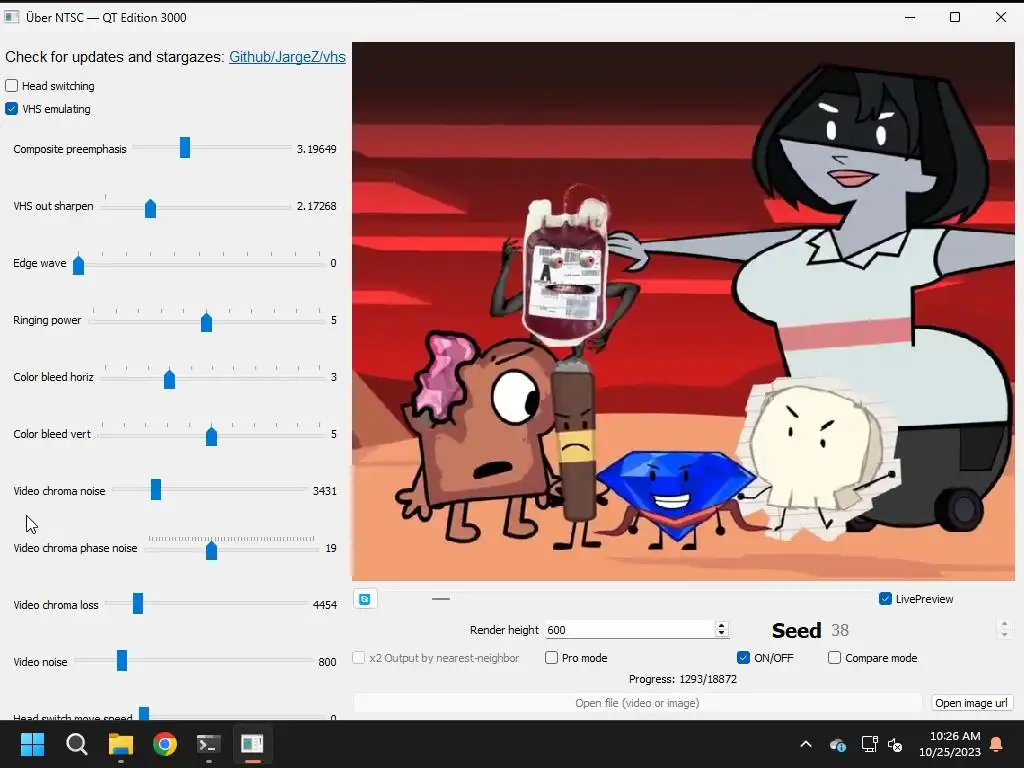Open Windows Search from the taskbar
The height and width of the screenshot is (768, 1024).
pos(76,744)
